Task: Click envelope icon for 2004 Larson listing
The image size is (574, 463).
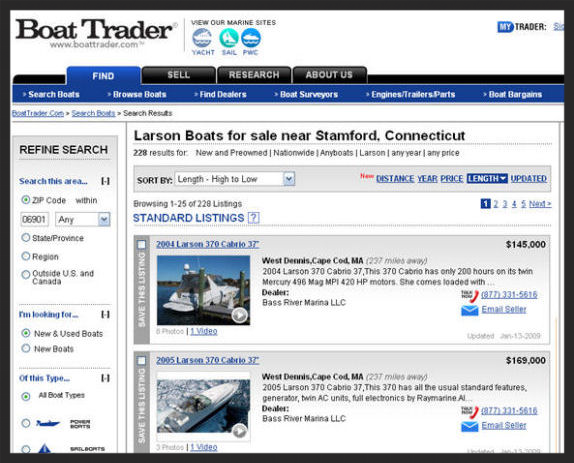Action: [470, 311]
